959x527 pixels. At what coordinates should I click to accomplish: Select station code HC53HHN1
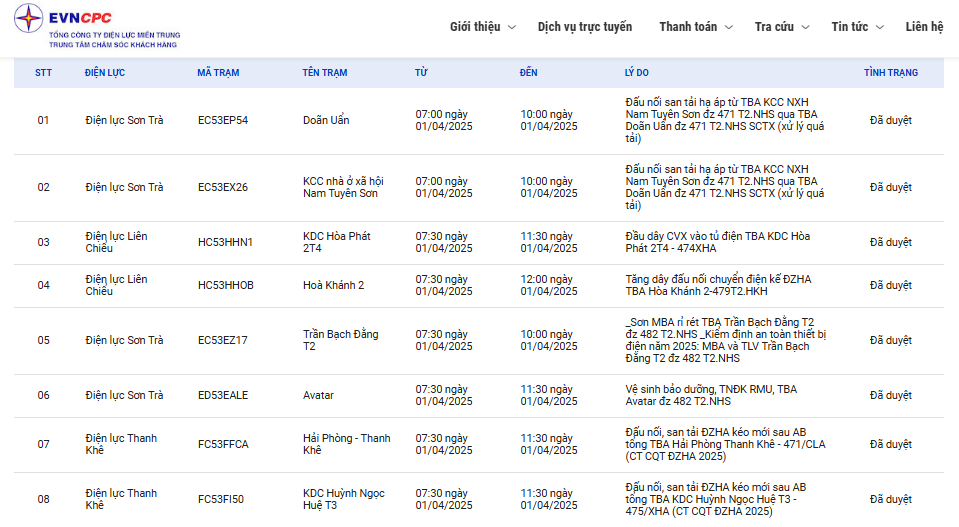[x=225, y=242]
